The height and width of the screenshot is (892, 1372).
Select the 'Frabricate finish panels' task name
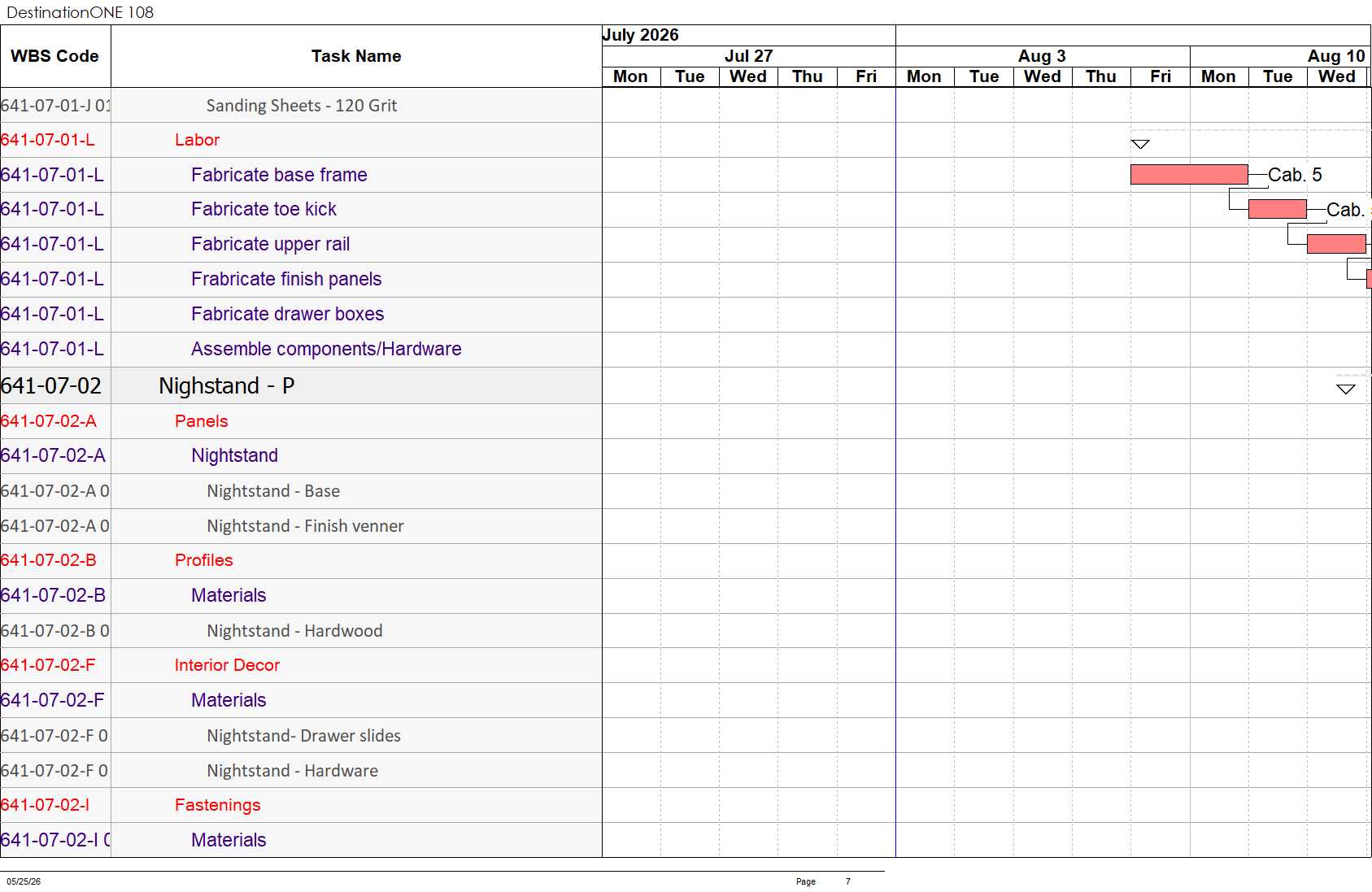point(286,279)
